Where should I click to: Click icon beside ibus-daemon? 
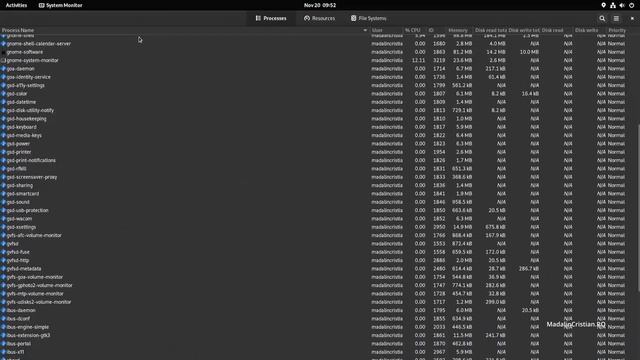coord(3,310)
